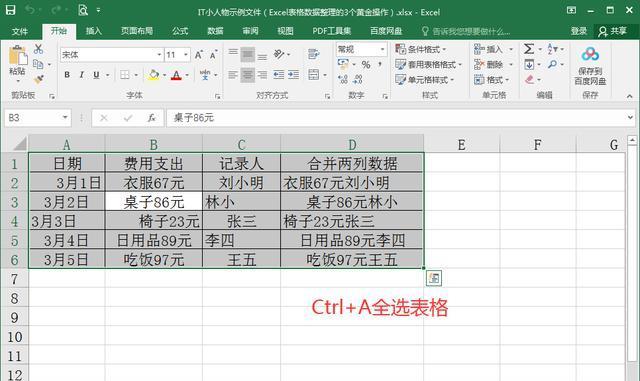Toggle Underline formatting
This screenshot has width=640, height=381.
pyautogui.click(x=96, y=75)
